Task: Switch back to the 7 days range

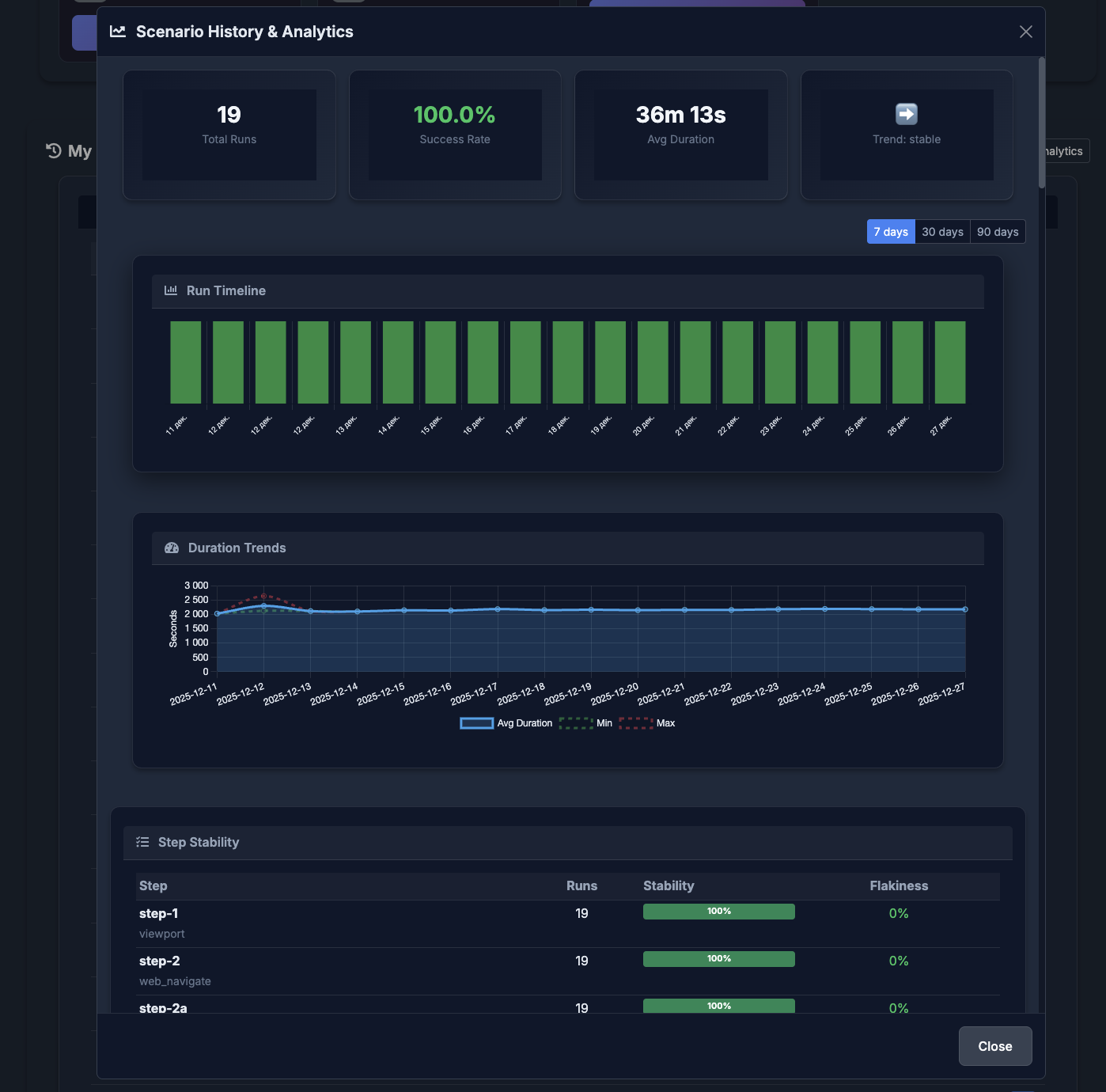Action: 890,231
